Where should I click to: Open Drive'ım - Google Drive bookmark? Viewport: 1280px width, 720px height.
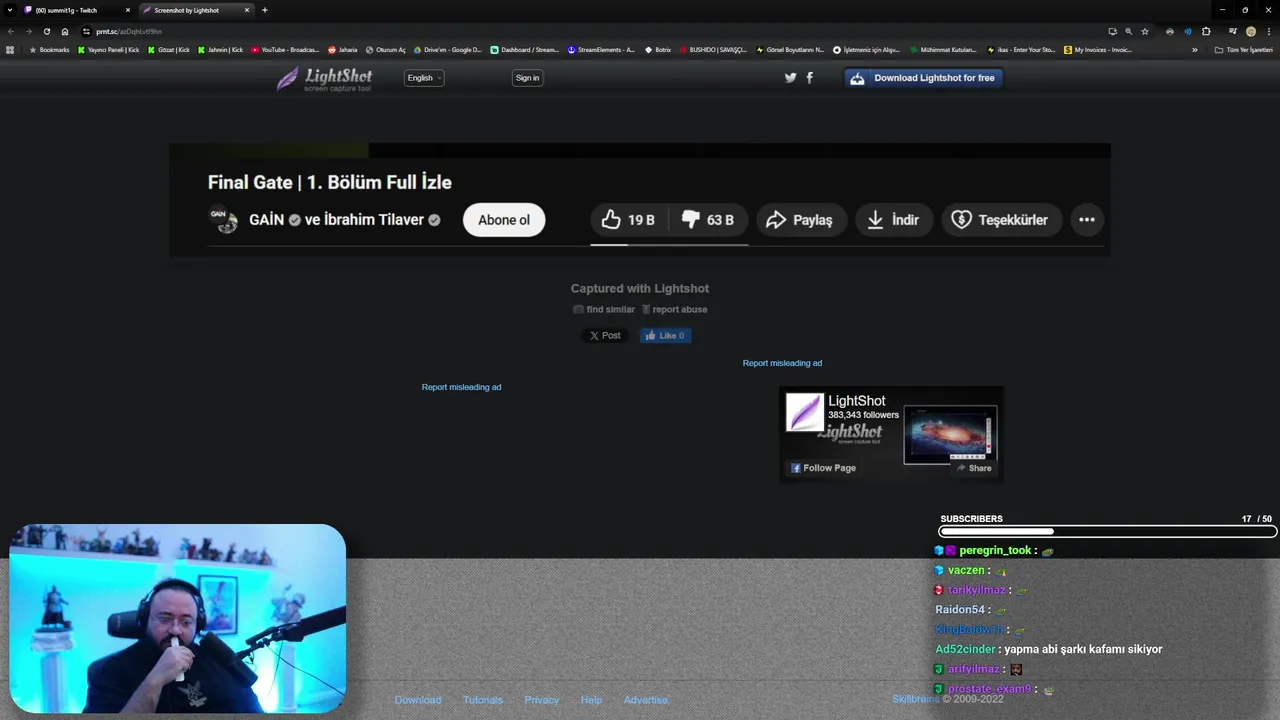point(447,50)
